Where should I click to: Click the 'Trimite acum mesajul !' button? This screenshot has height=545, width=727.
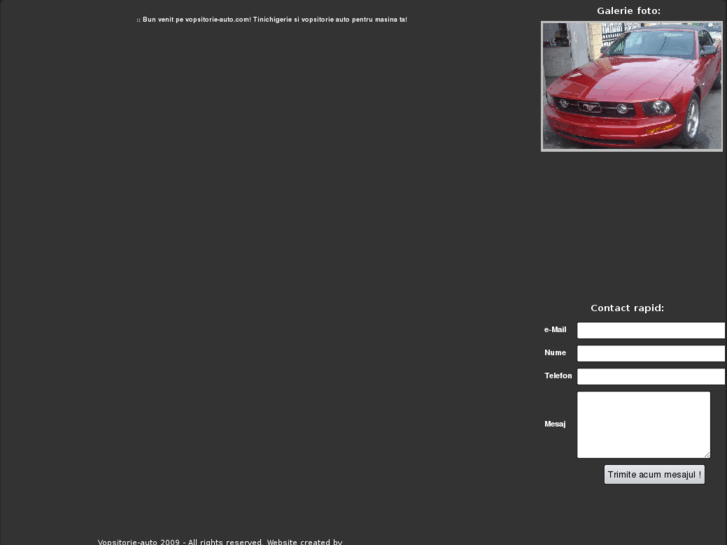654,474
